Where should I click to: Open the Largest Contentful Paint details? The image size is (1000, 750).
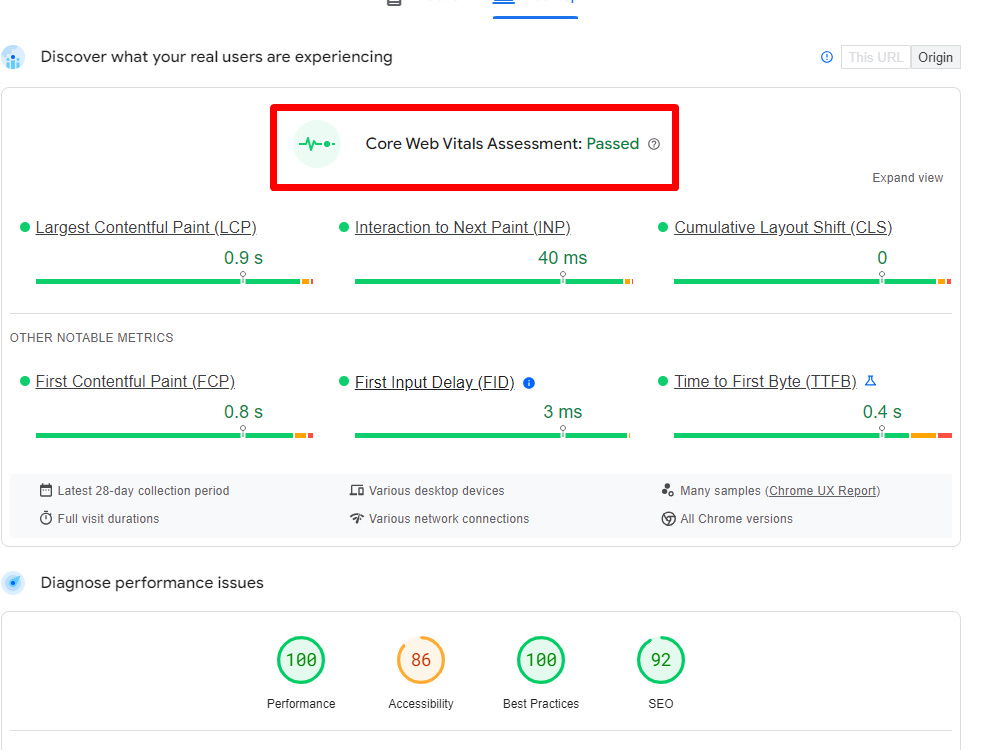[145, 227]
